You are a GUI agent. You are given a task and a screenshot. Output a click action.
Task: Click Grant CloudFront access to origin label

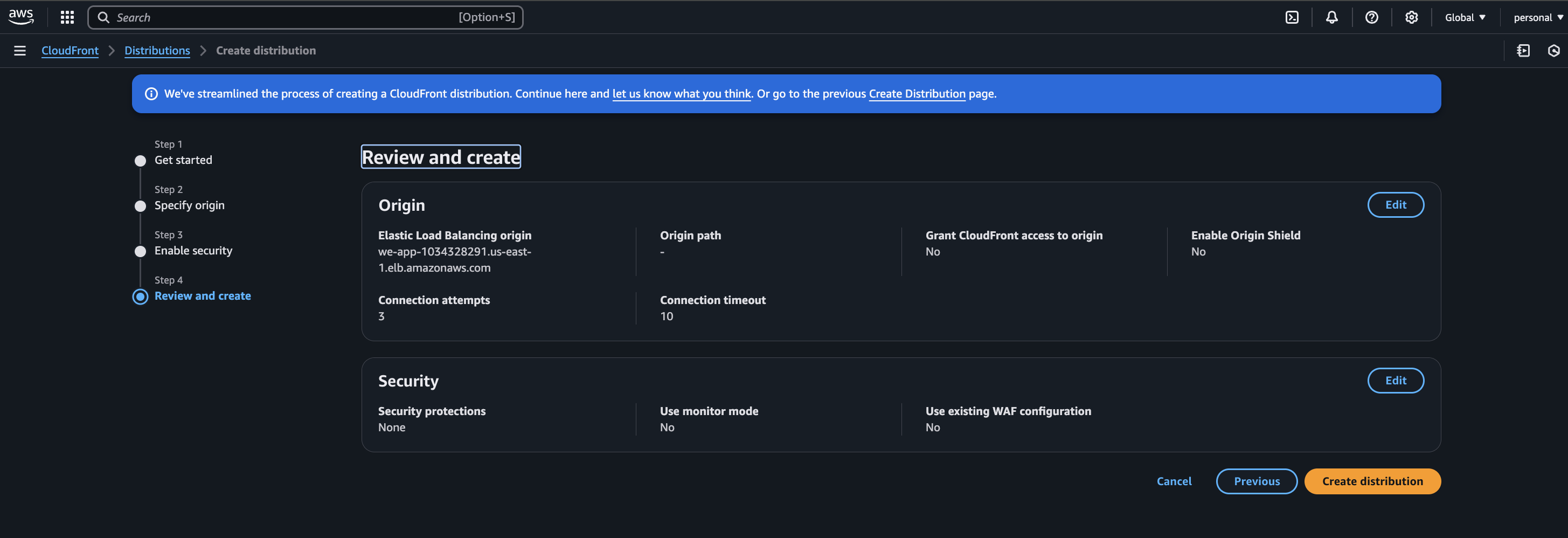(1014, 235)
